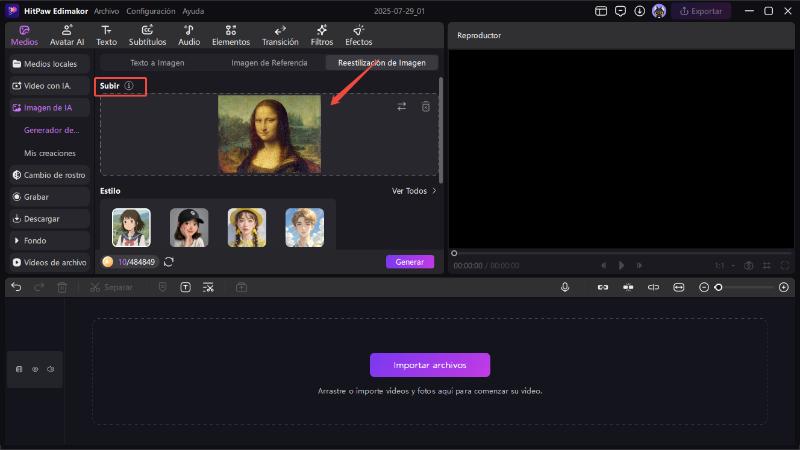Select Reestilización de Imagen tab
The height and width of the screenshot is (450, 800).
(x=382, y=63)
